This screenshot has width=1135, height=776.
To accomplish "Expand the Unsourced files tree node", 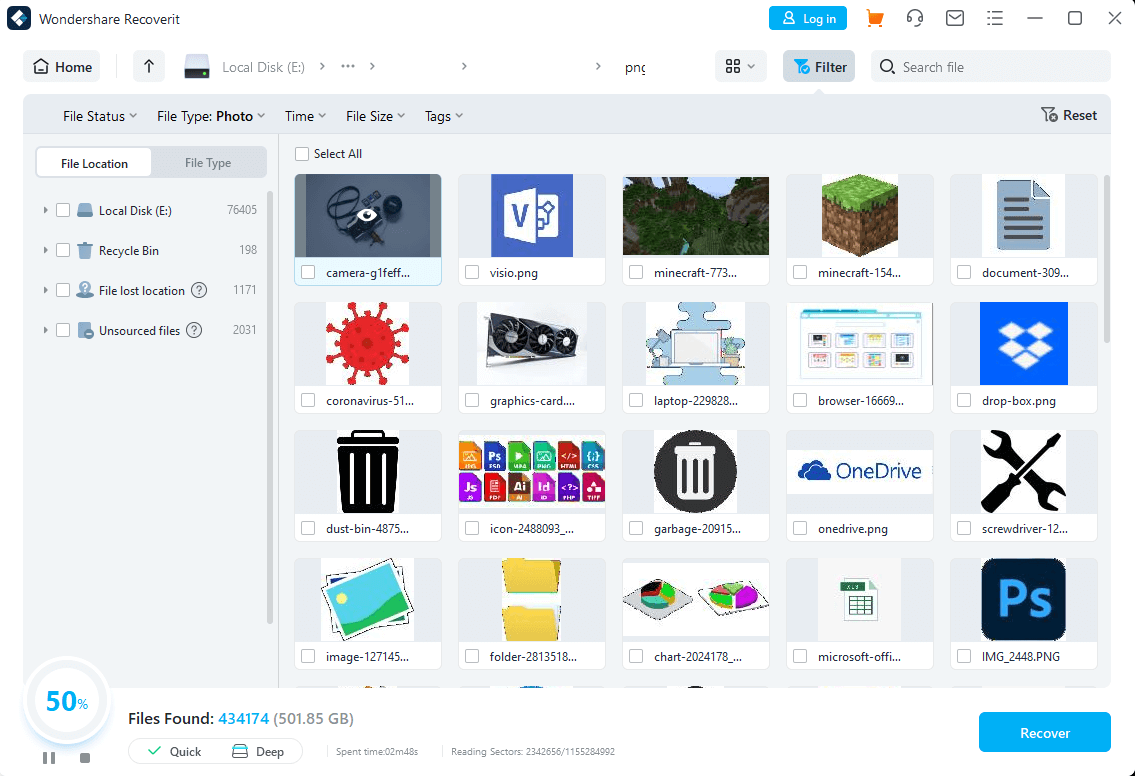I will (45, 330).
